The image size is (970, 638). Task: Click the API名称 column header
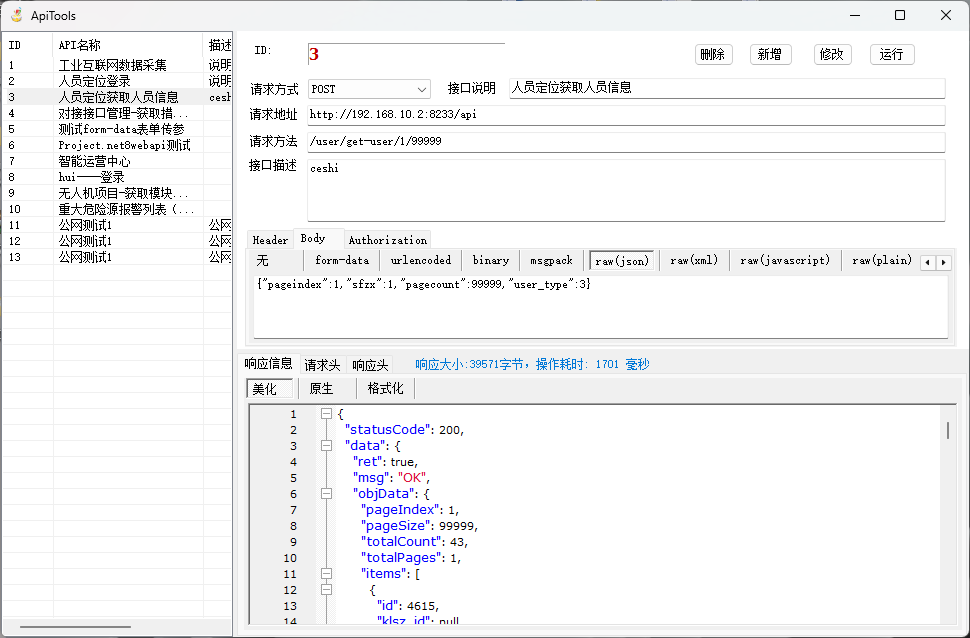click(127, 45)
